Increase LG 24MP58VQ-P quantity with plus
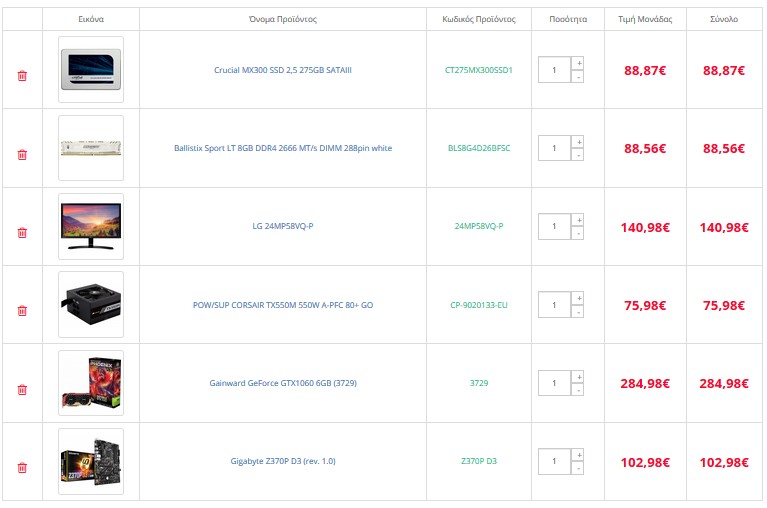The image size is (767, 508). click(x=578, y=220)
